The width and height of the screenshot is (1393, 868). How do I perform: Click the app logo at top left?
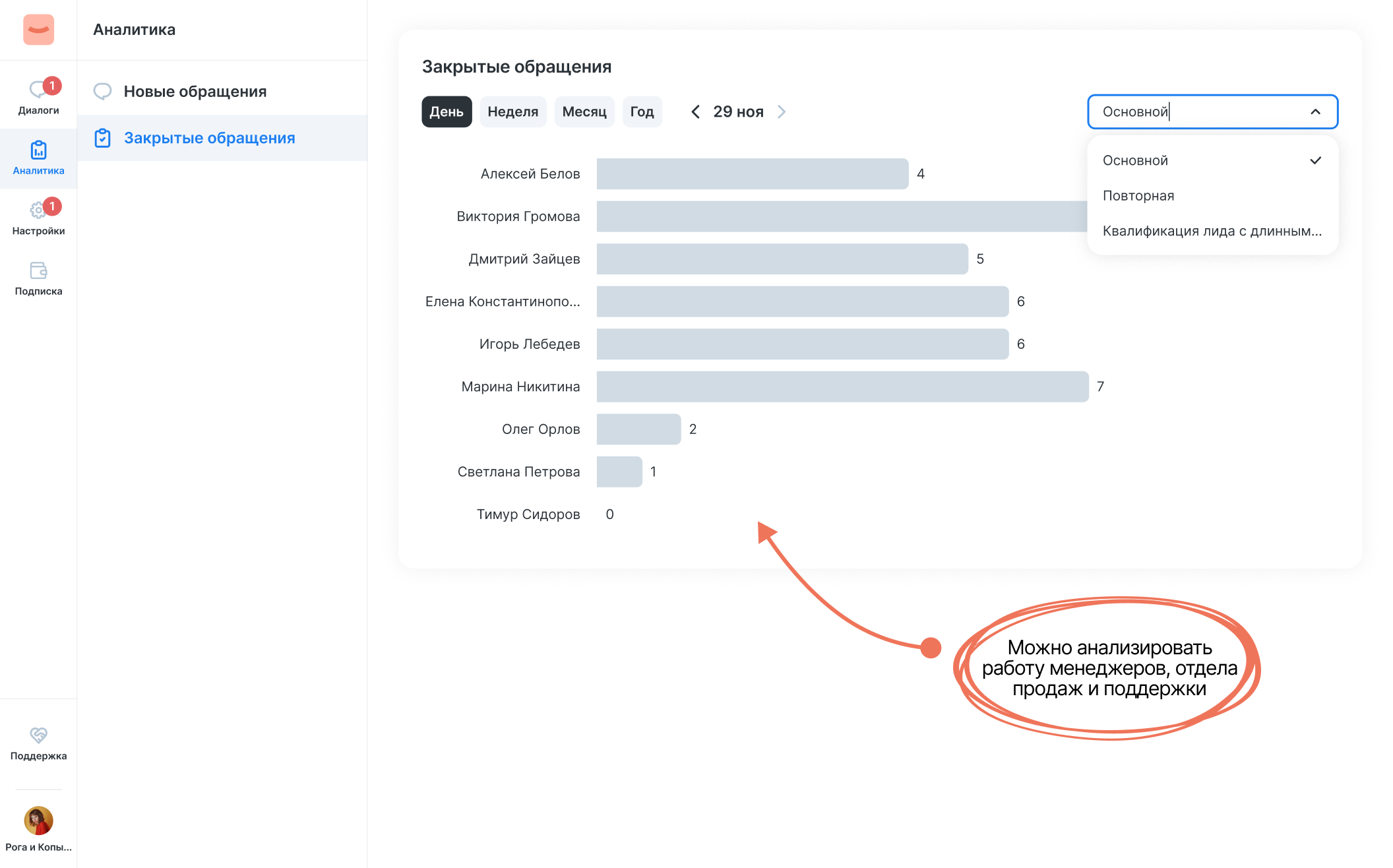click(38, 30)
